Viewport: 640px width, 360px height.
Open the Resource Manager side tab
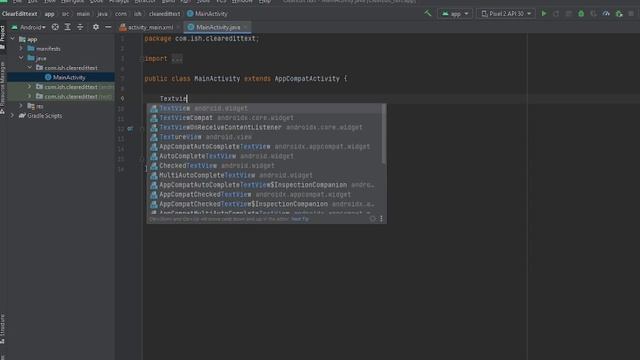pyautogui.click(x=3, y=87)
